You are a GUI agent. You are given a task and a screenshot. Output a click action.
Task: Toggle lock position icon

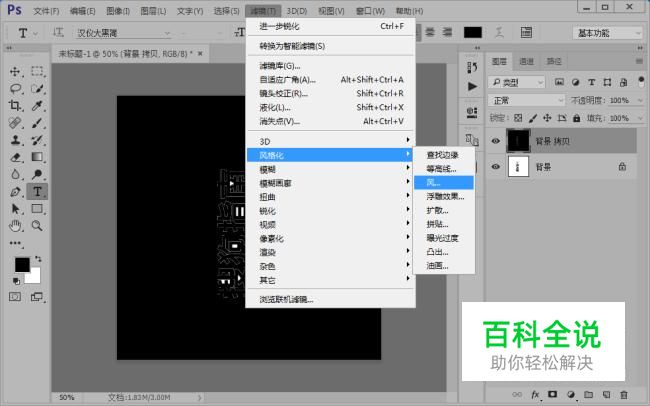click(x=547, y=118)
